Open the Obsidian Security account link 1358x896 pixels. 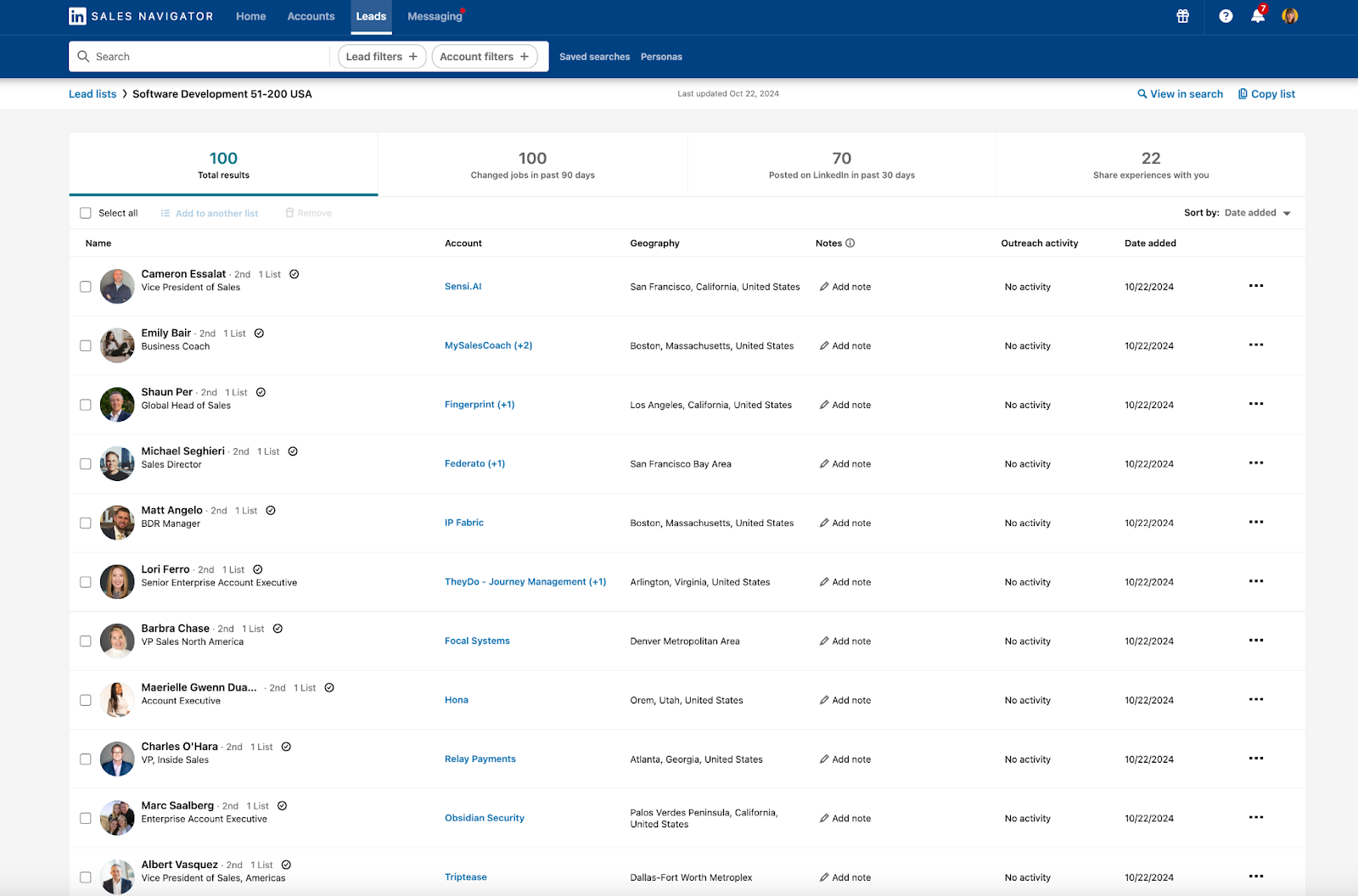(485, 818)
